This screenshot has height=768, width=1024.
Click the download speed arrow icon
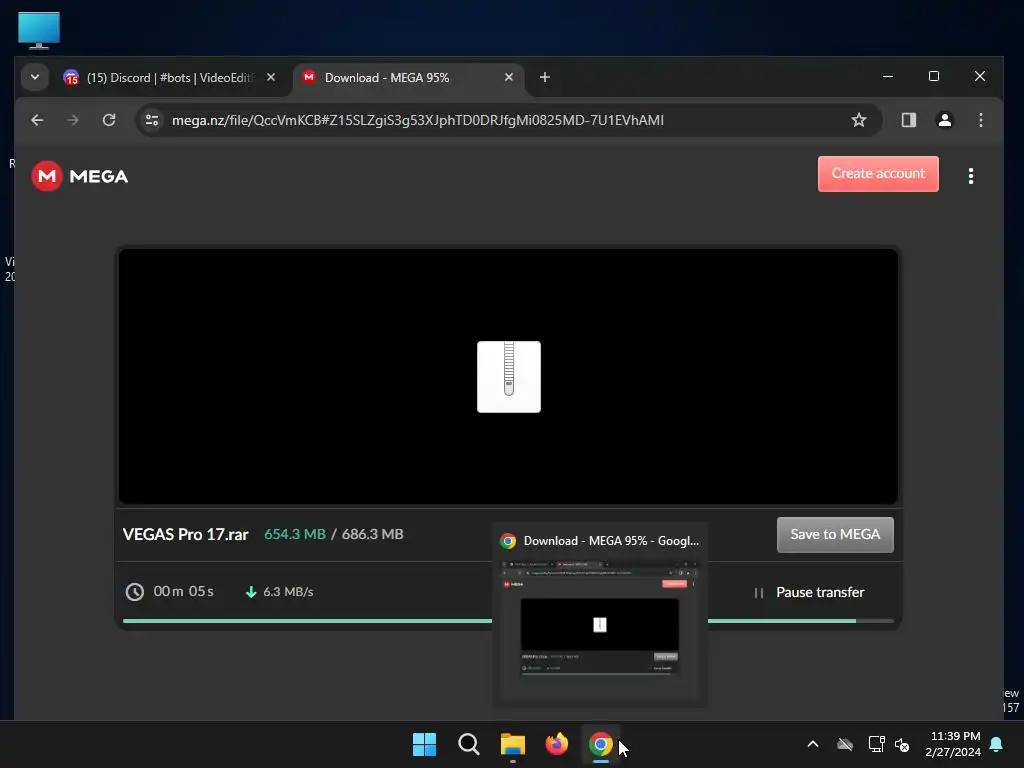(251, 592)
